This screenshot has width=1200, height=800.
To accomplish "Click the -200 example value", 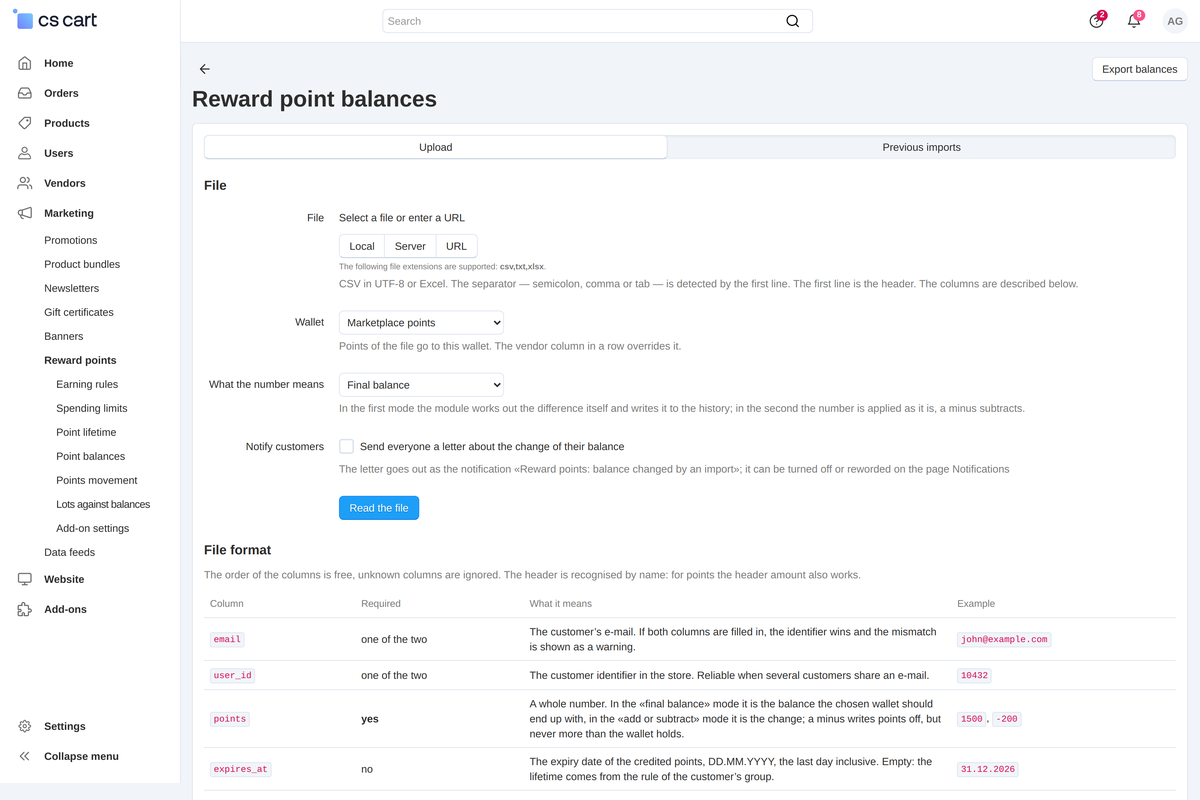I will pyautogui.click(x=1007, y=719).
